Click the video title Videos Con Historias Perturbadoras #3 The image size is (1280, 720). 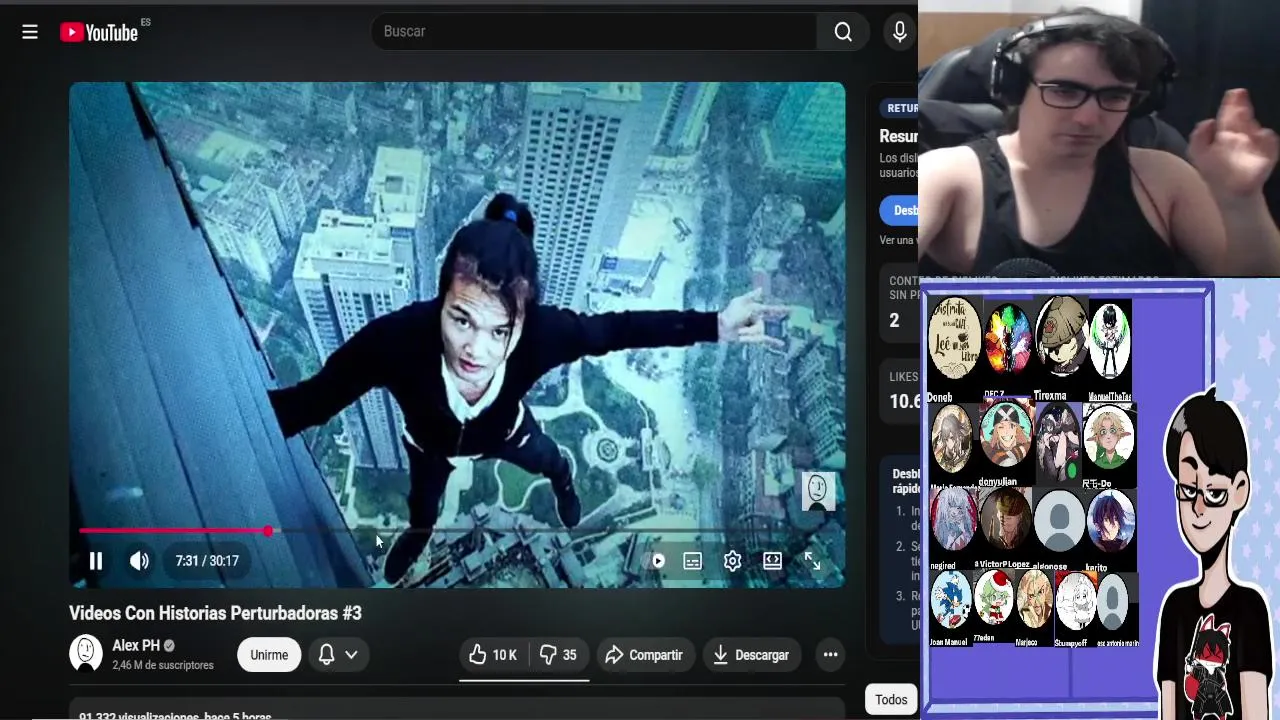[x=215, y=613]
